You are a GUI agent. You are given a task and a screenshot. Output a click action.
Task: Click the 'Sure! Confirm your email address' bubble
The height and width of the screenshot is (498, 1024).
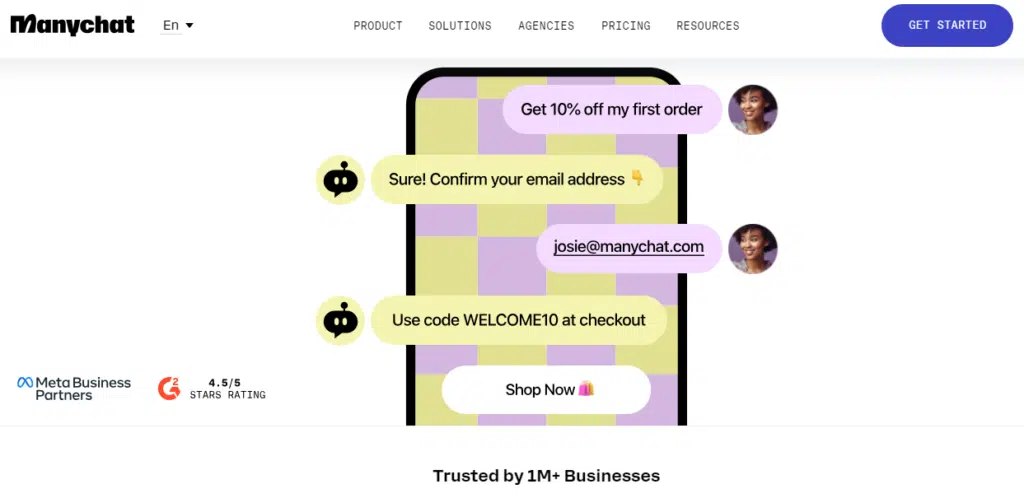(x=517, y=180)
